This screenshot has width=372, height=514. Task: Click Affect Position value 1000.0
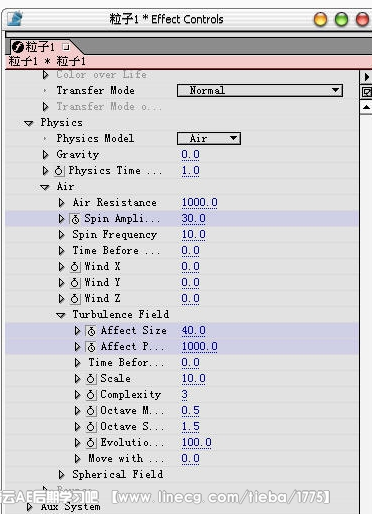pyautogui.click(x=199, y=347)
